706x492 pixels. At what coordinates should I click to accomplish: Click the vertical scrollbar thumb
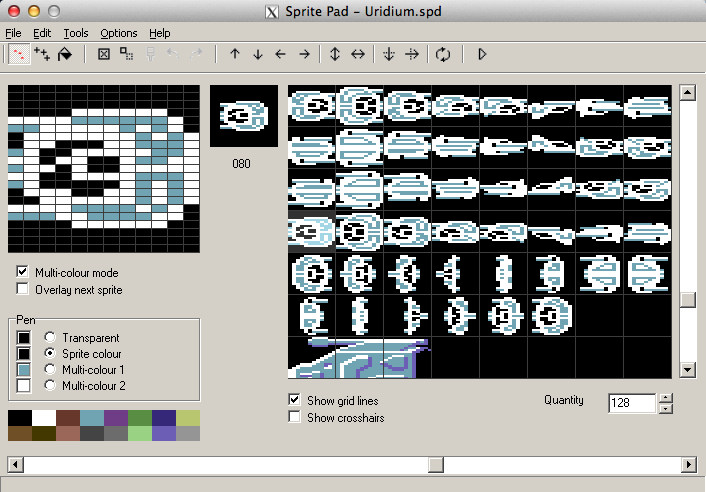[688, 300]
